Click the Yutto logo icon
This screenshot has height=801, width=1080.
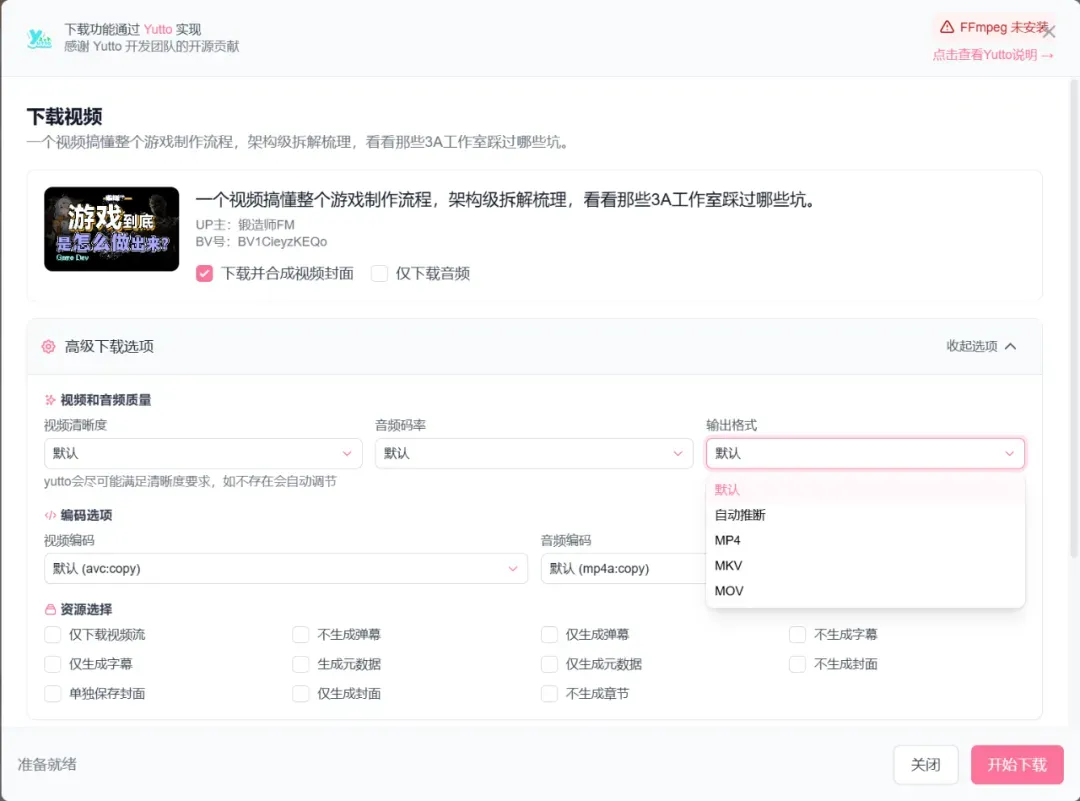tap(39, 39)
